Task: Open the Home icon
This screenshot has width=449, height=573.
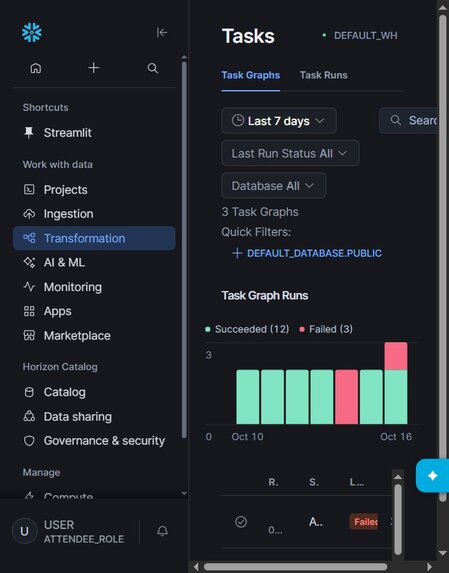Action: coord(35,68)
